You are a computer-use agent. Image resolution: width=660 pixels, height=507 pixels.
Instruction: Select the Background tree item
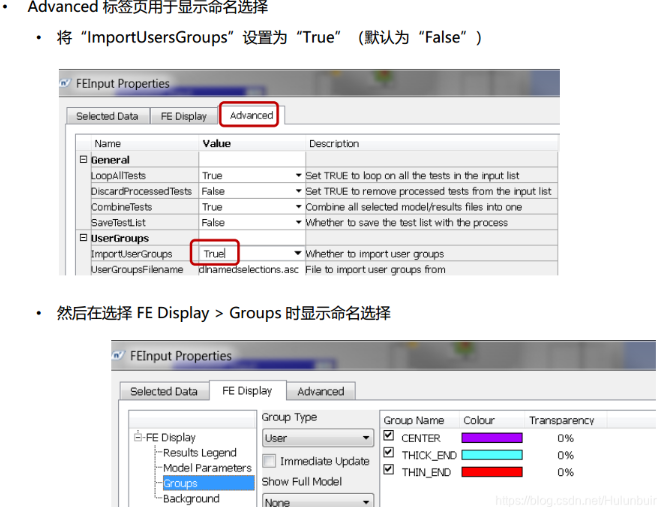tap(191, 498)
